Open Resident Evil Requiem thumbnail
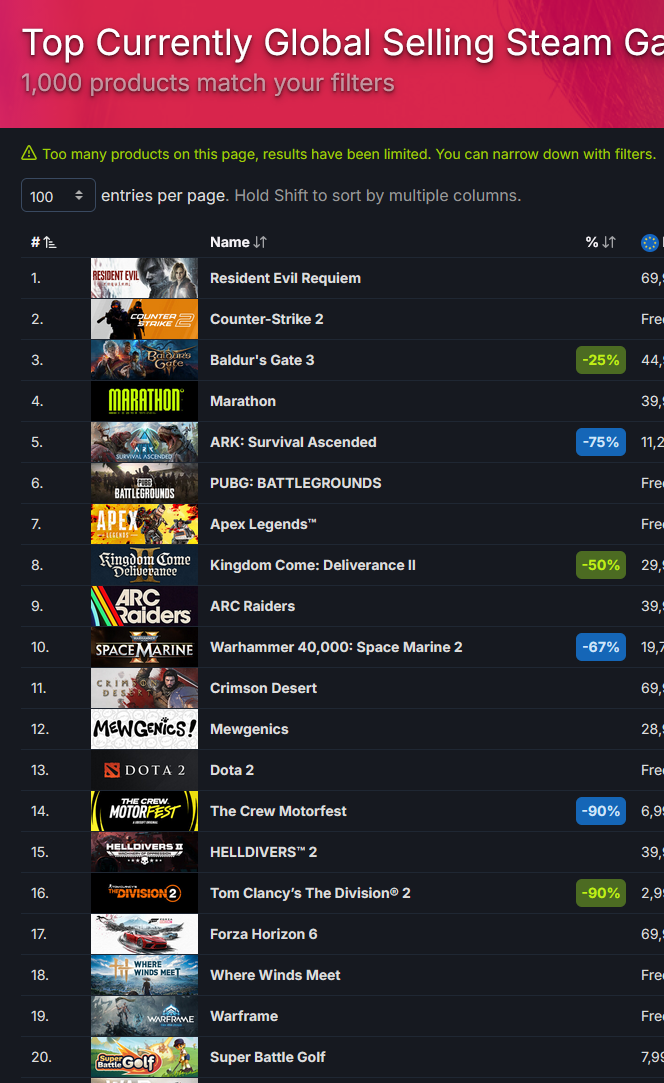Screen dimensions: 664x1083 [144, 278]
